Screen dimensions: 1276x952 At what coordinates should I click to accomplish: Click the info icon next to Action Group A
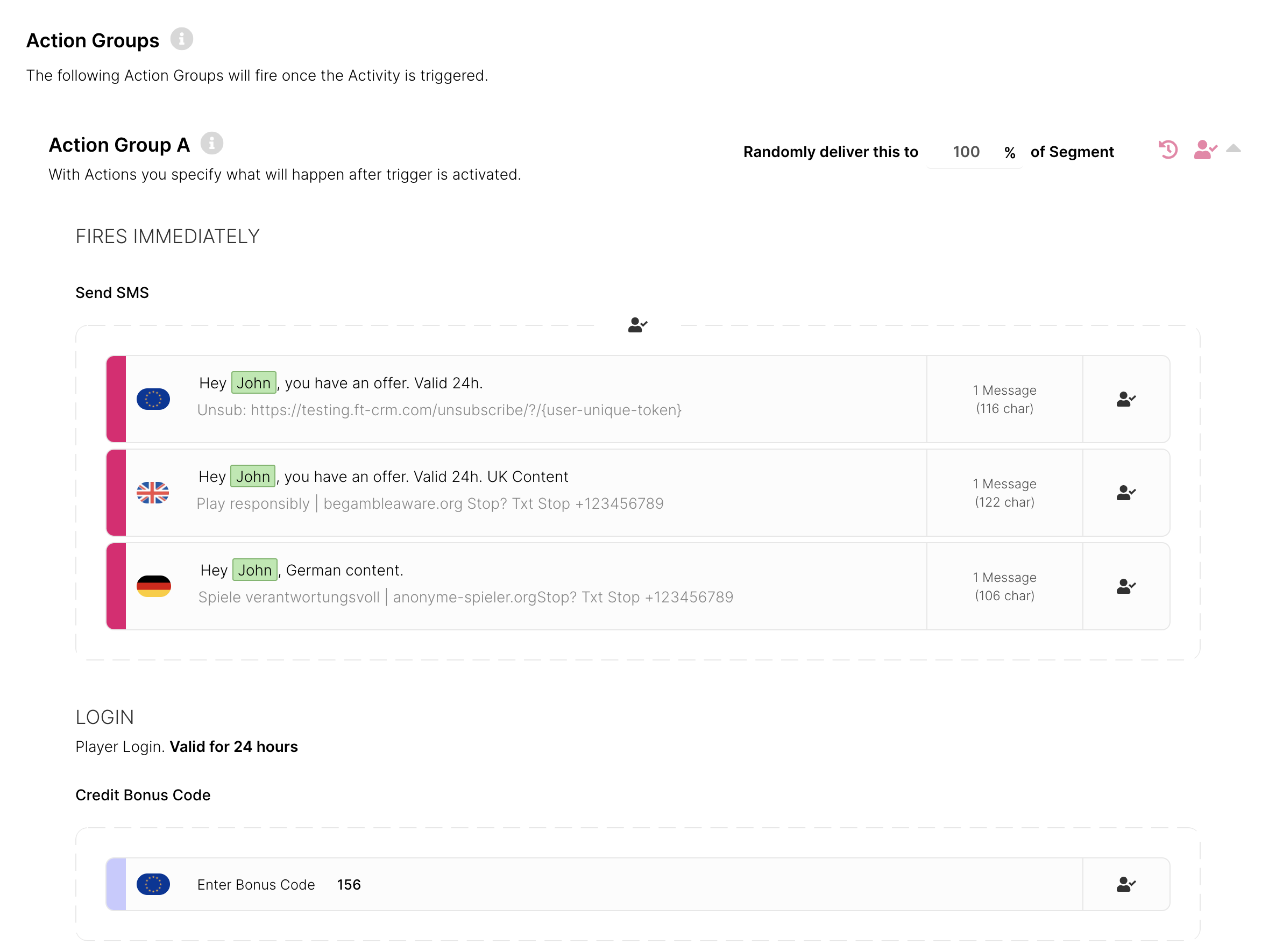pyautogui.click(x=211, y=144)
